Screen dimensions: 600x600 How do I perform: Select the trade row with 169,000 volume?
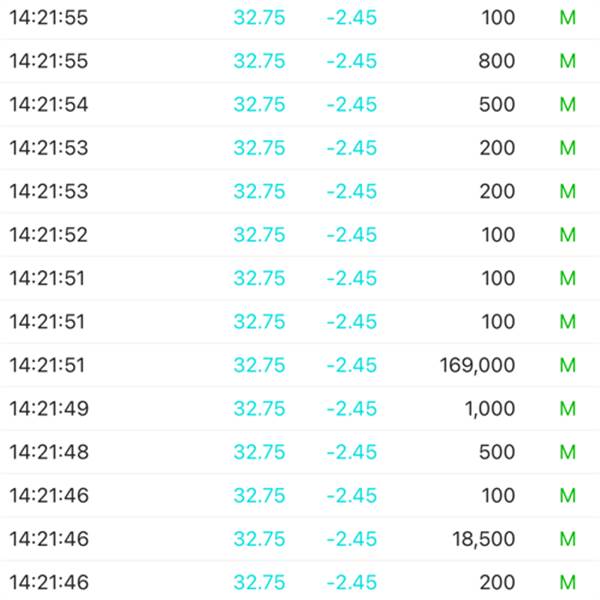click(x=300, y=365)
